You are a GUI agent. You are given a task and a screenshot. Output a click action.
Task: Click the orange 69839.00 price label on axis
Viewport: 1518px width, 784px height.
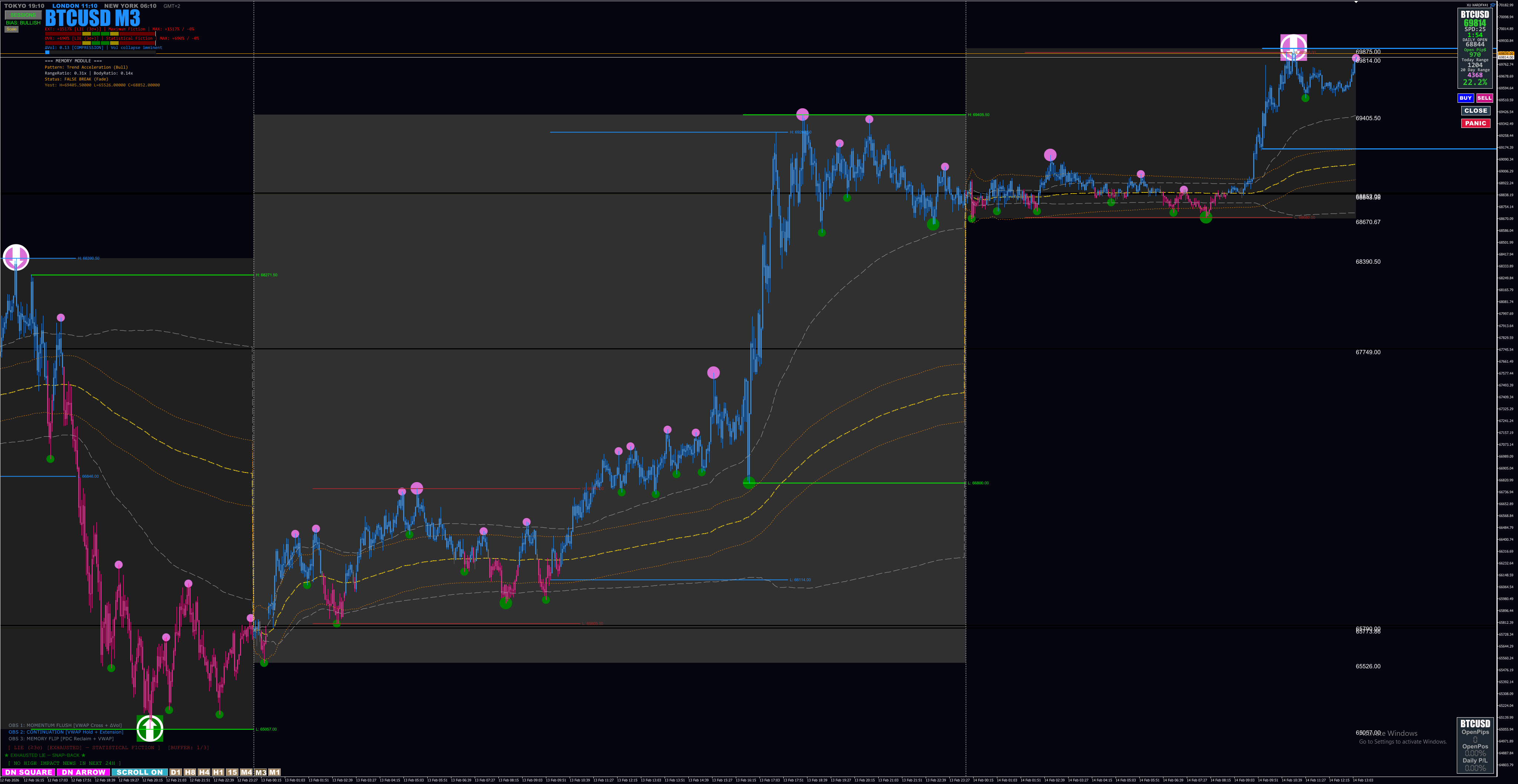[1506, 53]
